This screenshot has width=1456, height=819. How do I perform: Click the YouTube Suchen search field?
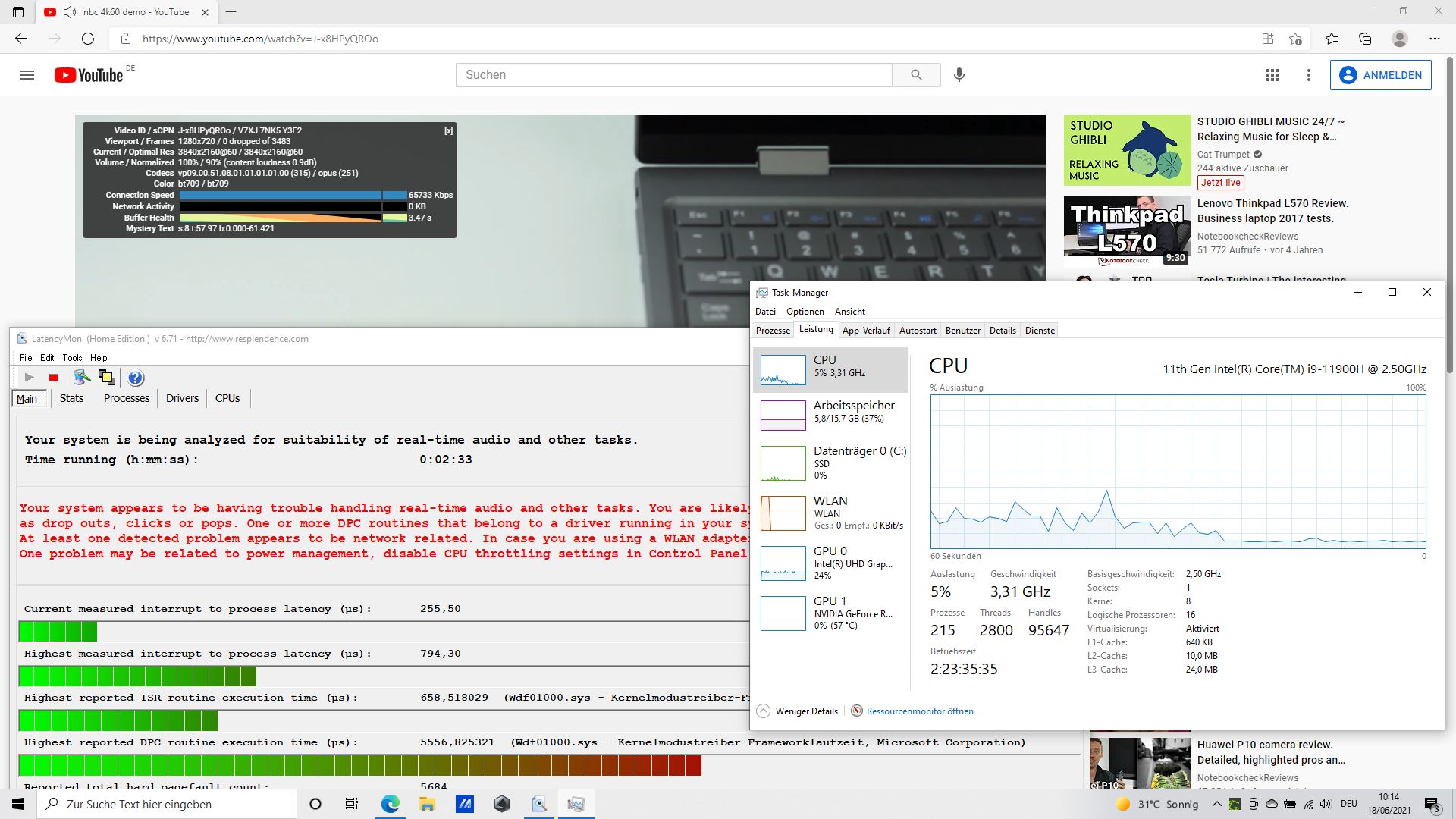coord(673,75)
